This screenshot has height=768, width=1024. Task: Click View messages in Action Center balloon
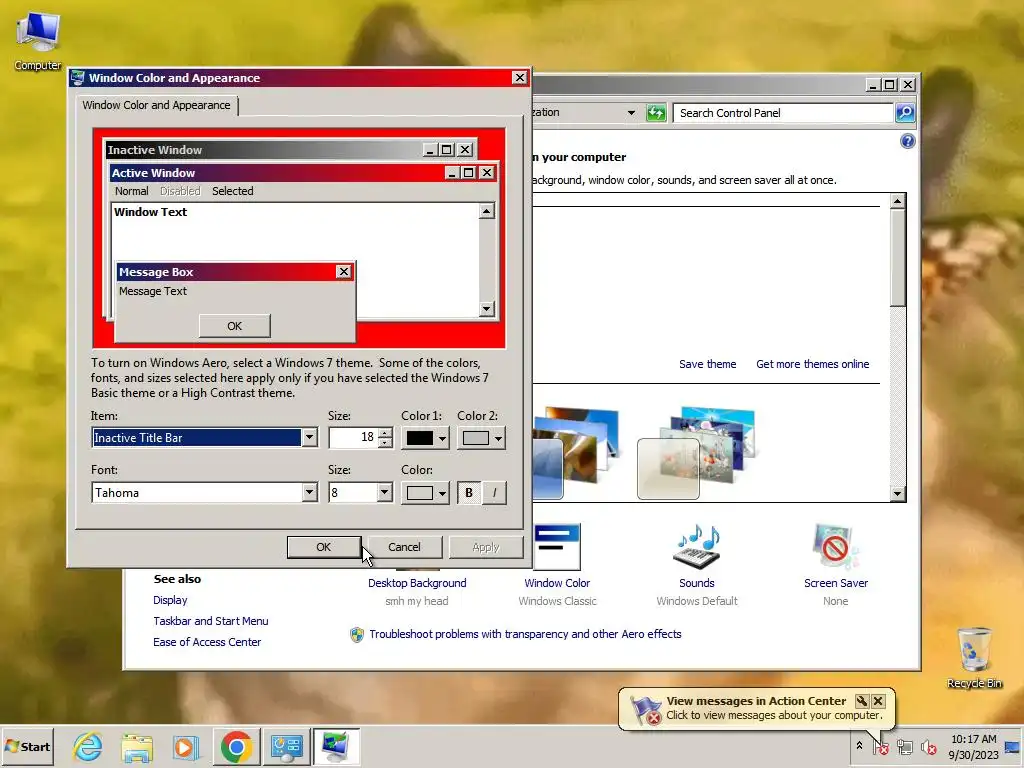click(756, 701)
